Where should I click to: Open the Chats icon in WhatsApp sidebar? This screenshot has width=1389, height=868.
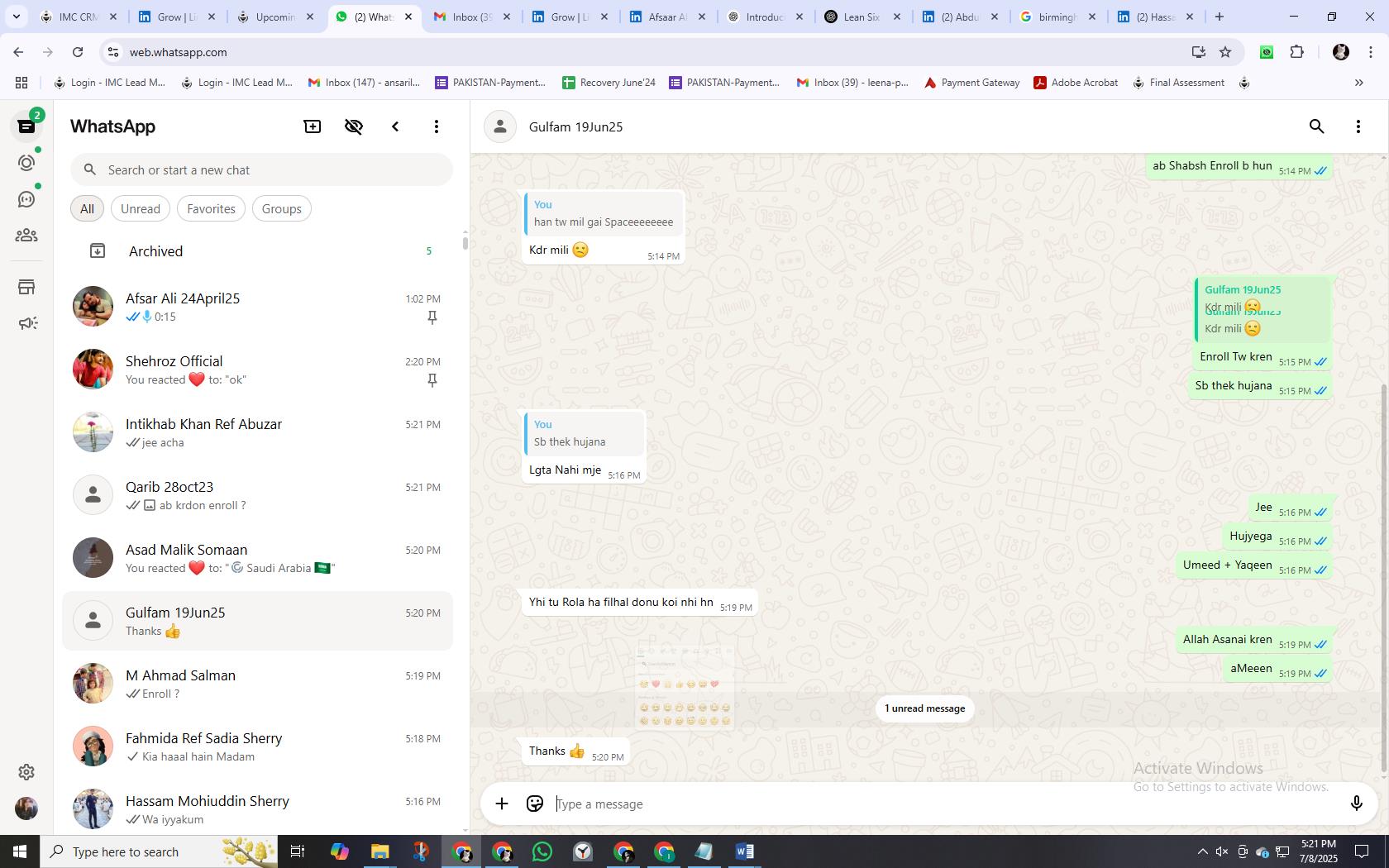tap(26, 126)
